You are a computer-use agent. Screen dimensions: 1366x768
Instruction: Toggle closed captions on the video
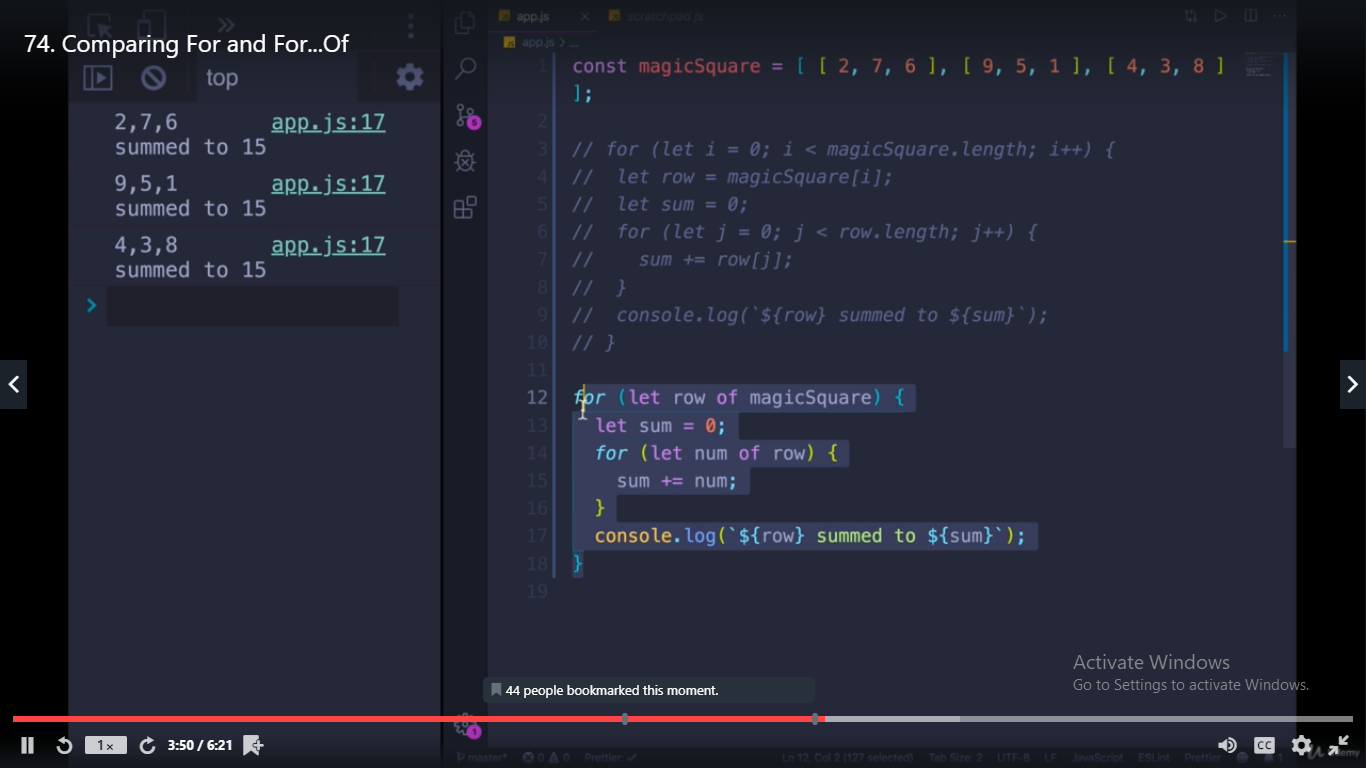(x=1264, y=745)
